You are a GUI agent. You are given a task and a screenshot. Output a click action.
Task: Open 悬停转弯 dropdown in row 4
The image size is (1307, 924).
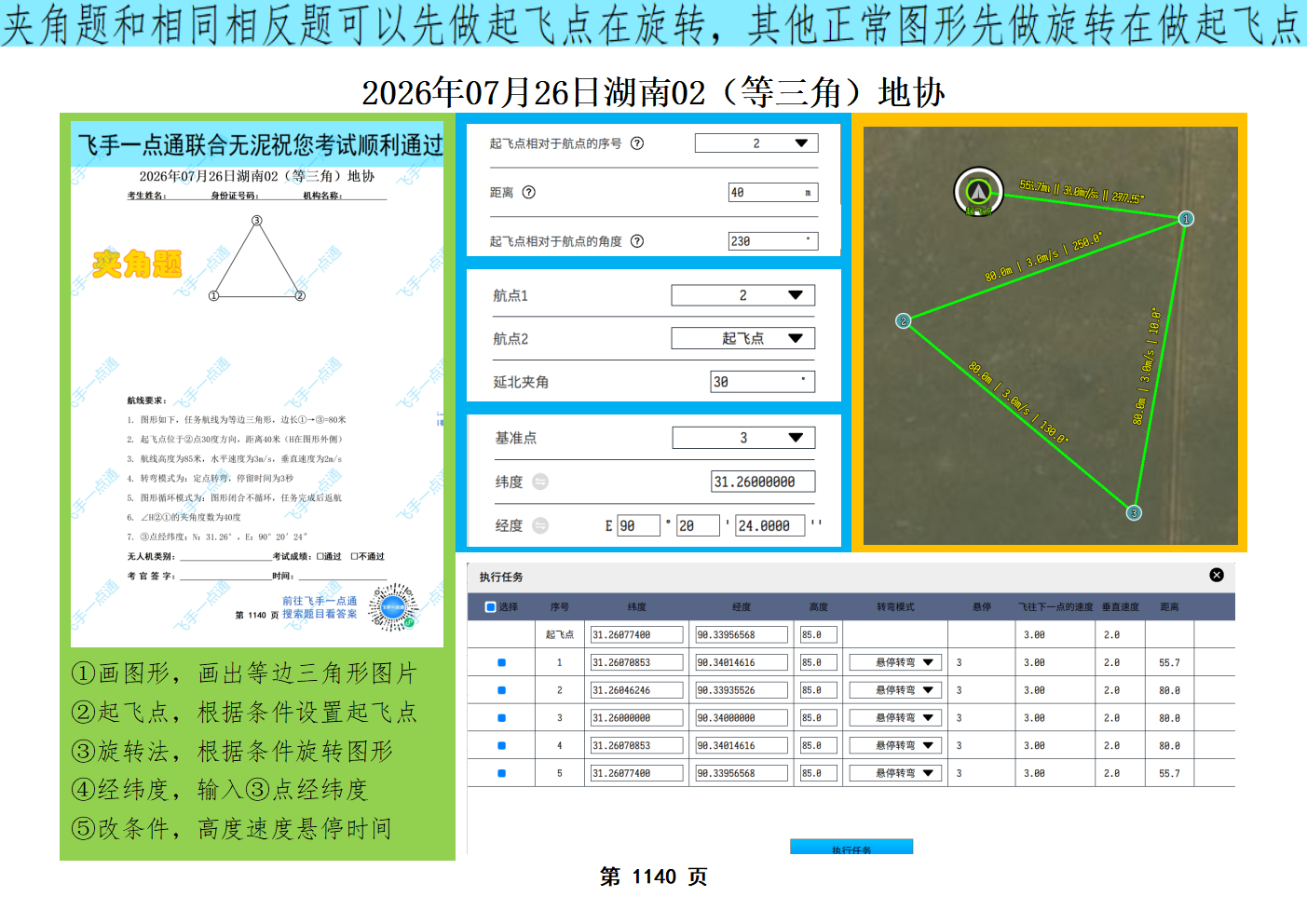tap(895, 746)
